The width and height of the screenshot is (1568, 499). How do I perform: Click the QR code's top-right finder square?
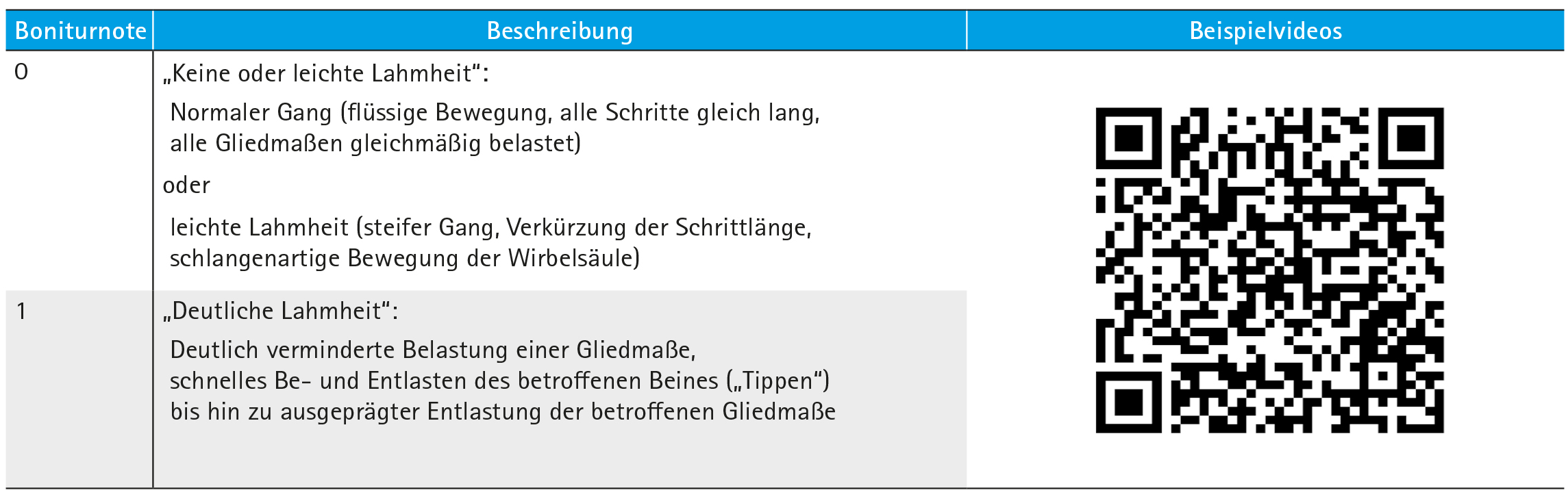(x=1410, y=138)
